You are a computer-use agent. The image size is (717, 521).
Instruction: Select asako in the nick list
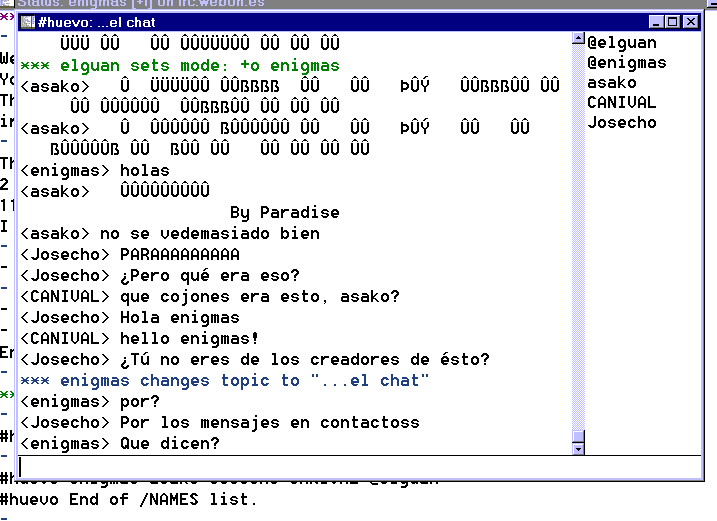611,83
